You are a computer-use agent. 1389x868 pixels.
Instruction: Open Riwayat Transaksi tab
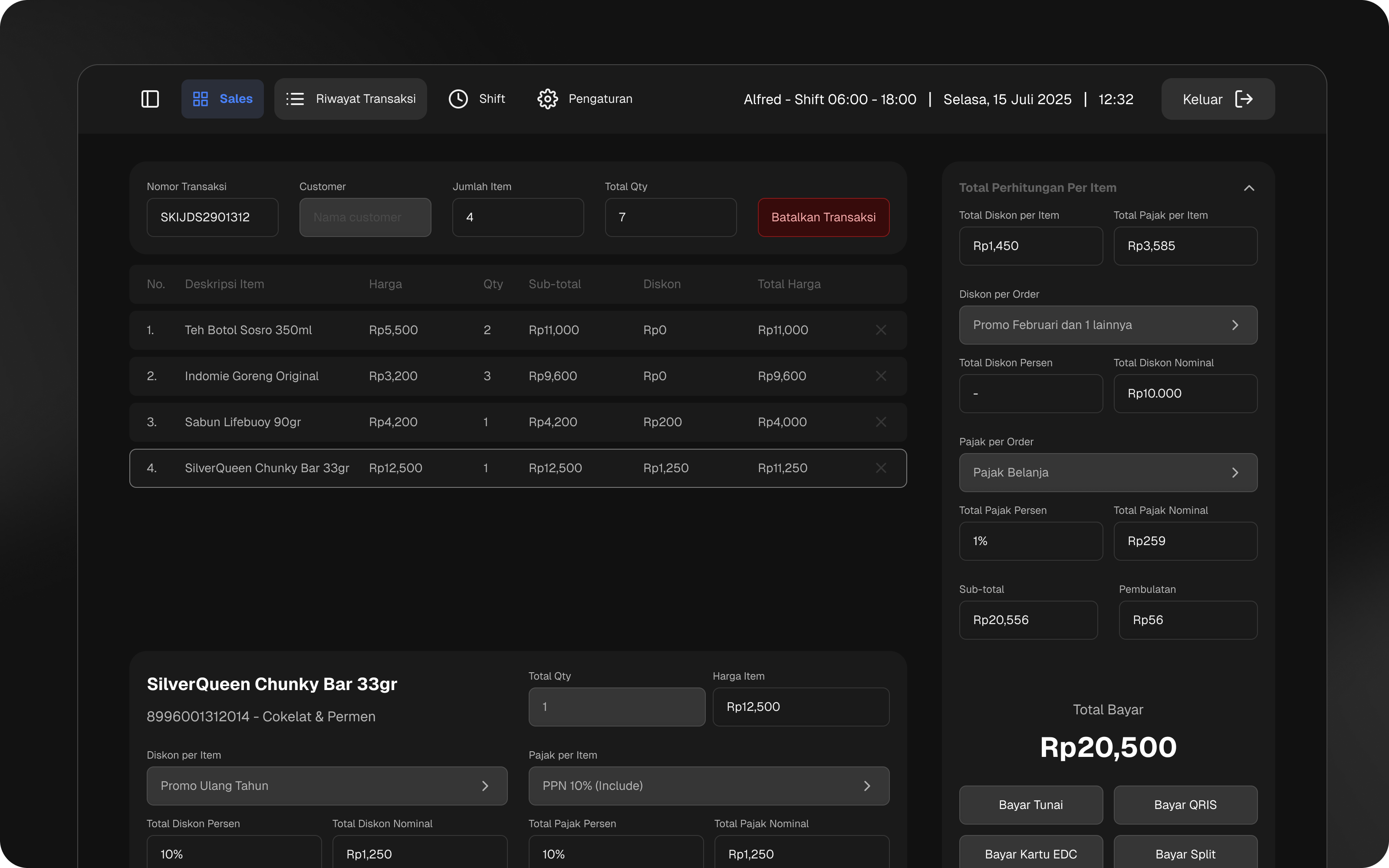350,99
